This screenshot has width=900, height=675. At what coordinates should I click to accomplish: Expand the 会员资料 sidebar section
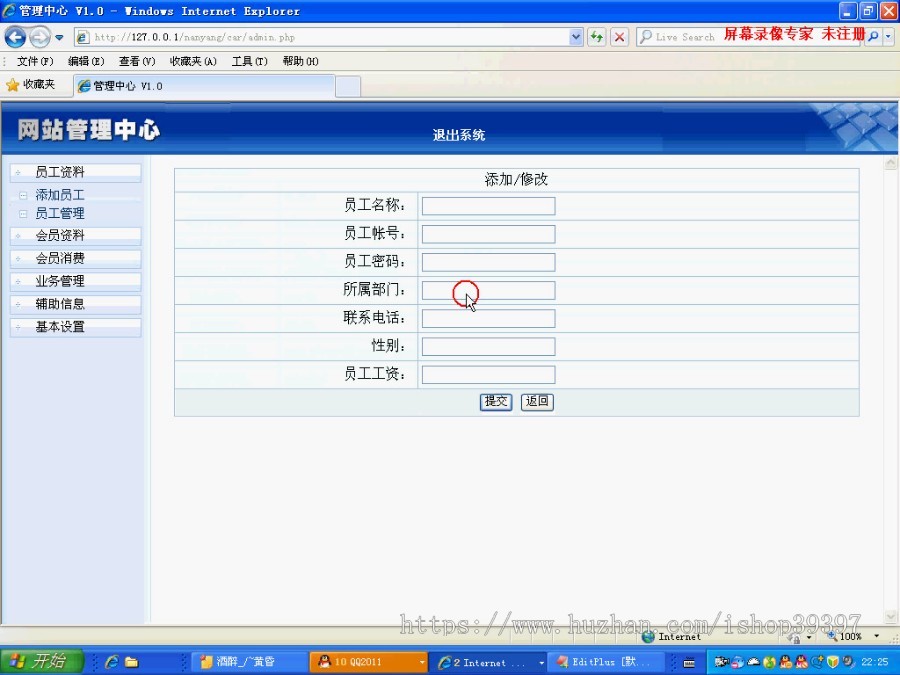[x=76, y=235]
